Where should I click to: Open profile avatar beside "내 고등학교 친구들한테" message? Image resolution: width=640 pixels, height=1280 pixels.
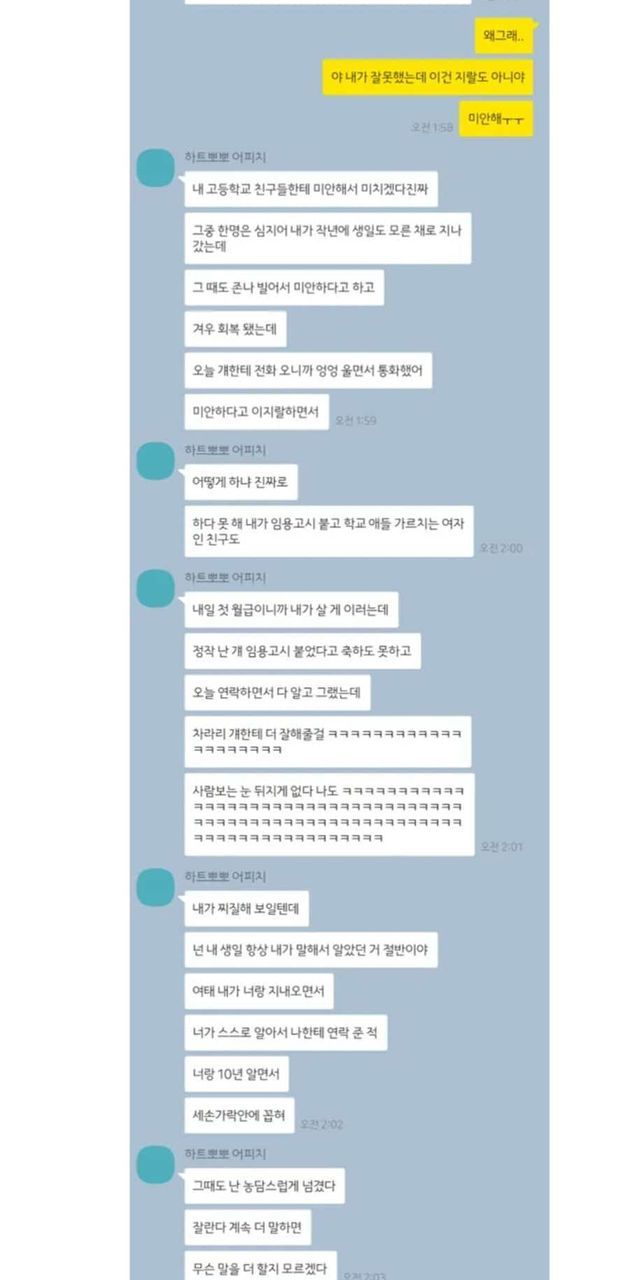155,167
